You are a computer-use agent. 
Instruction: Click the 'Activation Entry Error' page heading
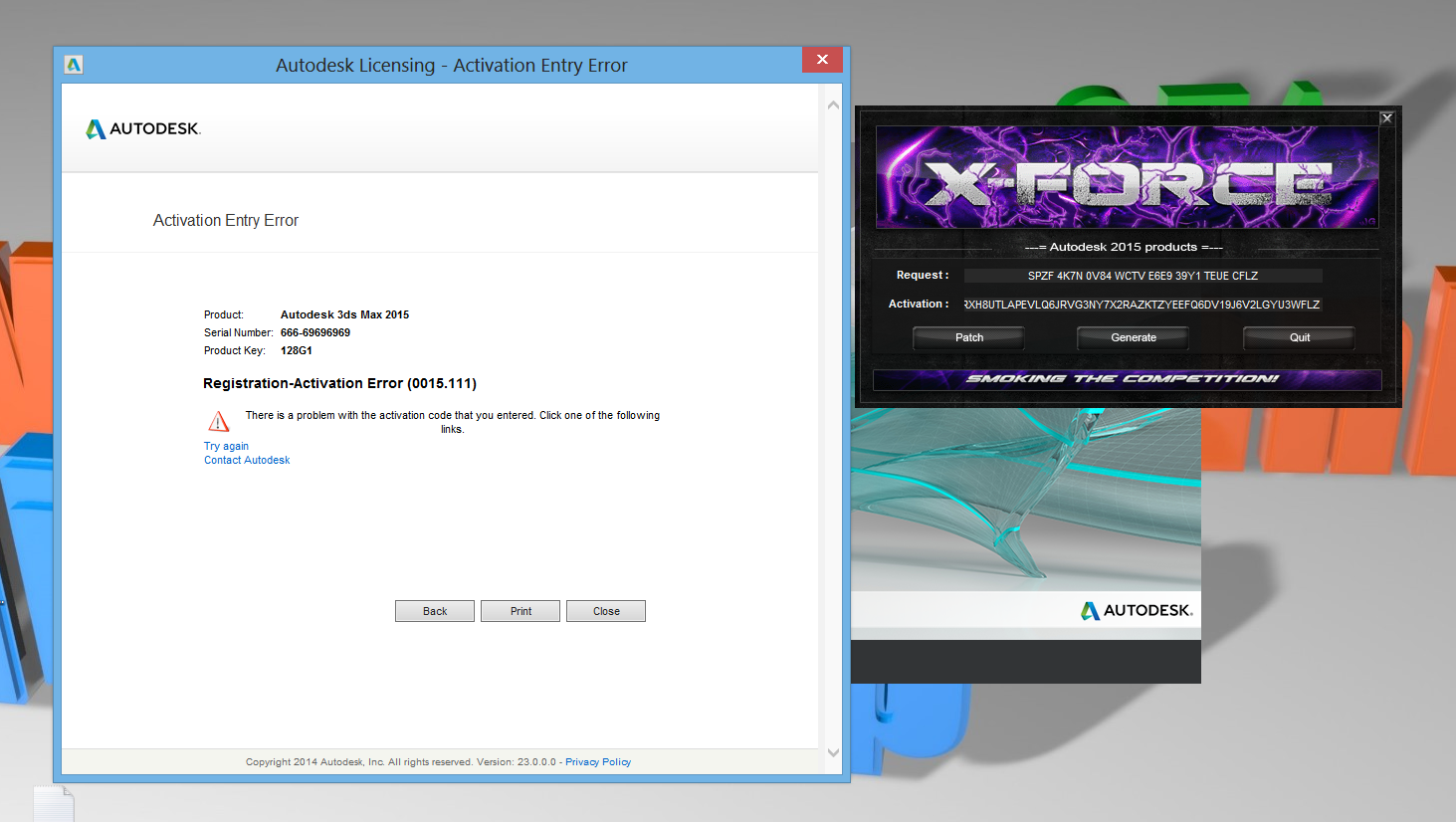226,220
